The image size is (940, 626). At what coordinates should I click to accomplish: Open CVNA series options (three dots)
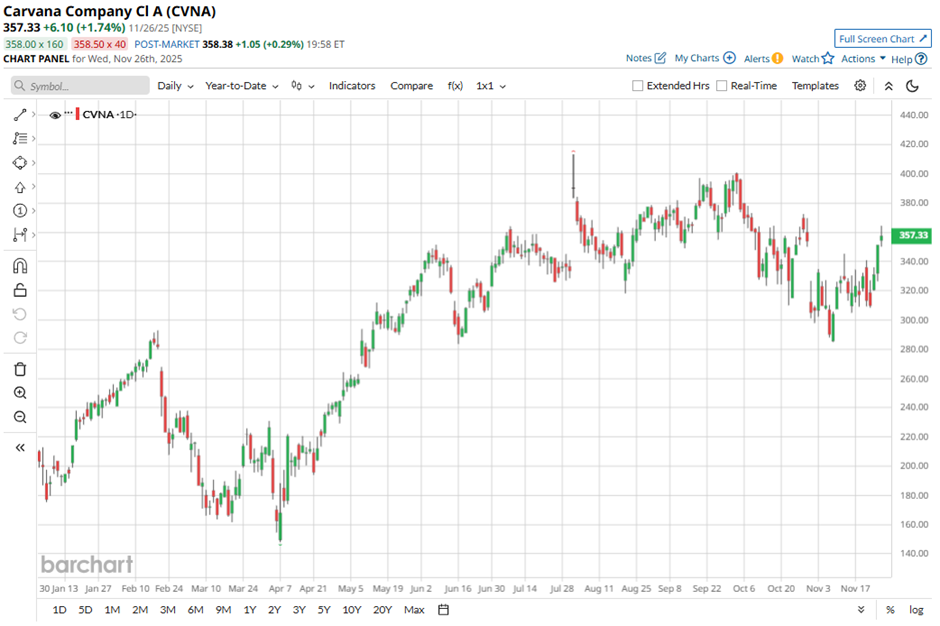(68, 113)
